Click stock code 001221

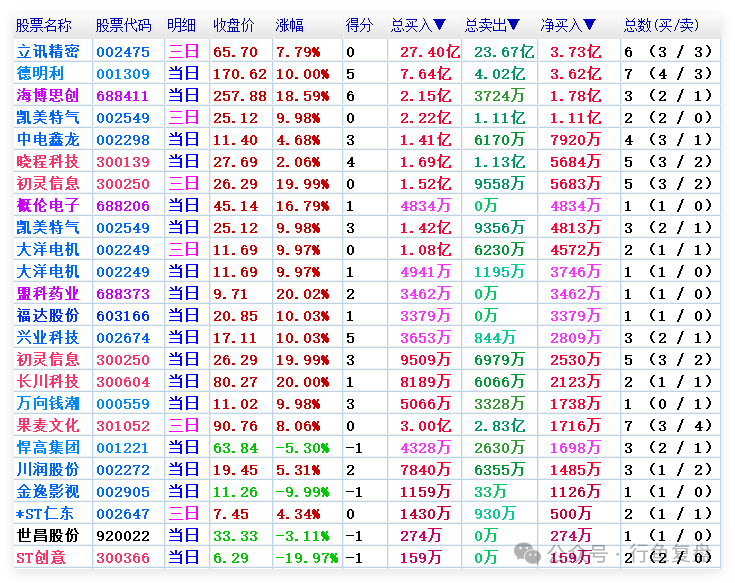click(x=123, y=448)
